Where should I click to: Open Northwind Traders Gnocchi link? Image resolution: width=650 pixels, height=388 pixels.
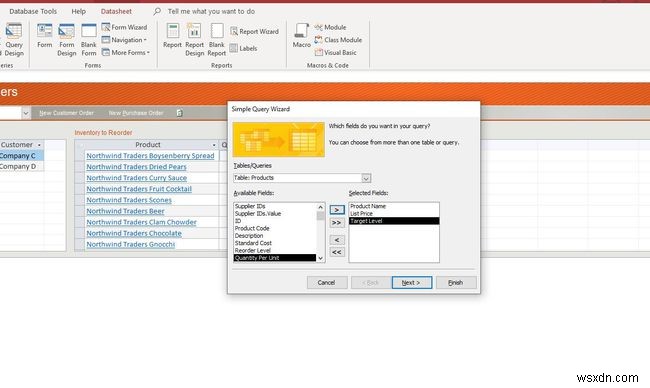131,245
